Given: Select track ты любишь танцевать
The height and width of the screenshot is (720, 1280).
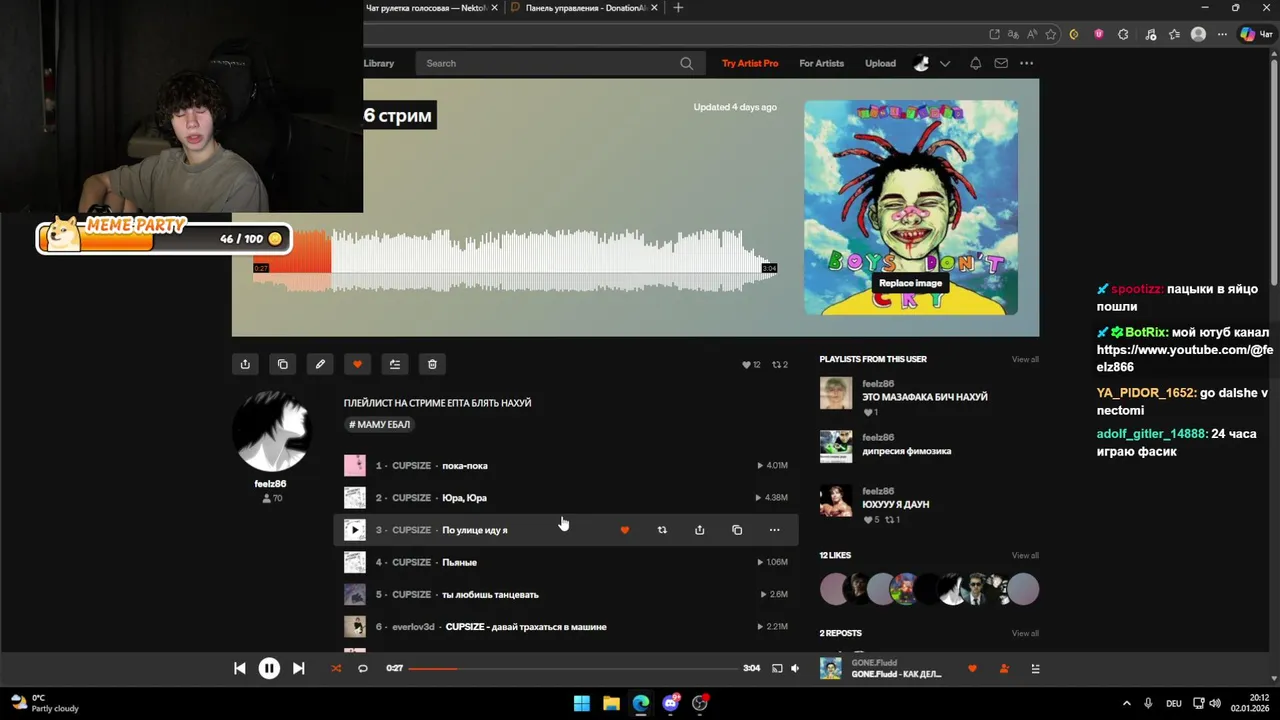Looking at the screenshot, I should coord(490,594).
